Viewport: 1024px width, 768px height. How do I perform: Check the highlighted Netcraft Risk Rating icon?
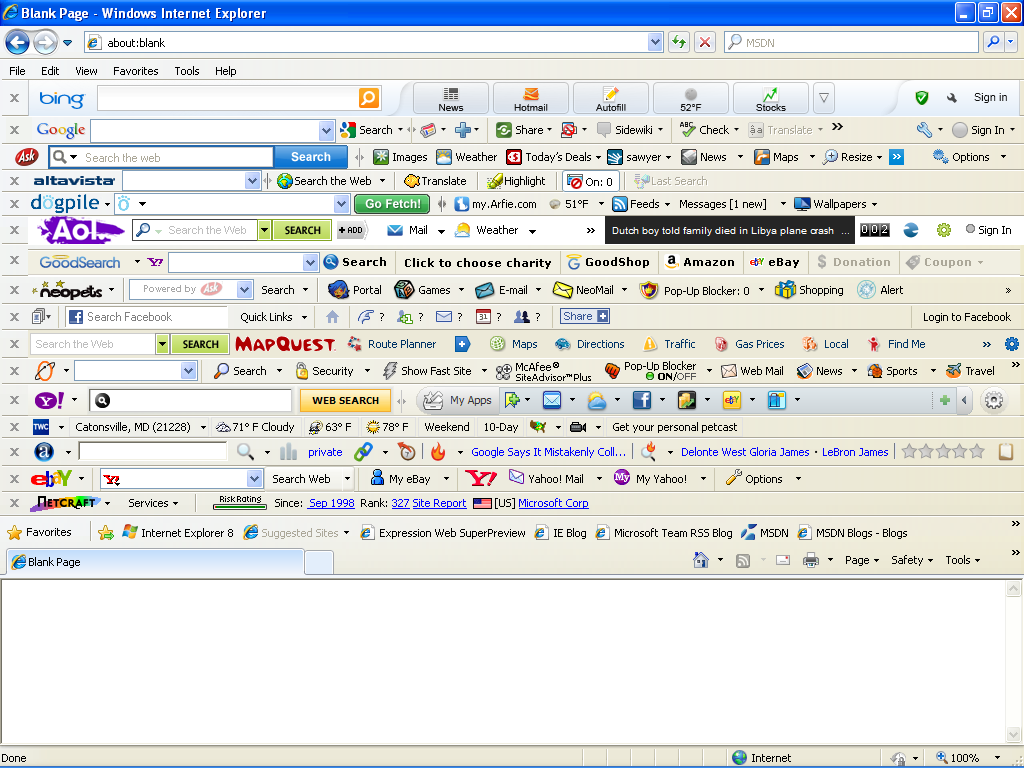[x=239, y=501]
